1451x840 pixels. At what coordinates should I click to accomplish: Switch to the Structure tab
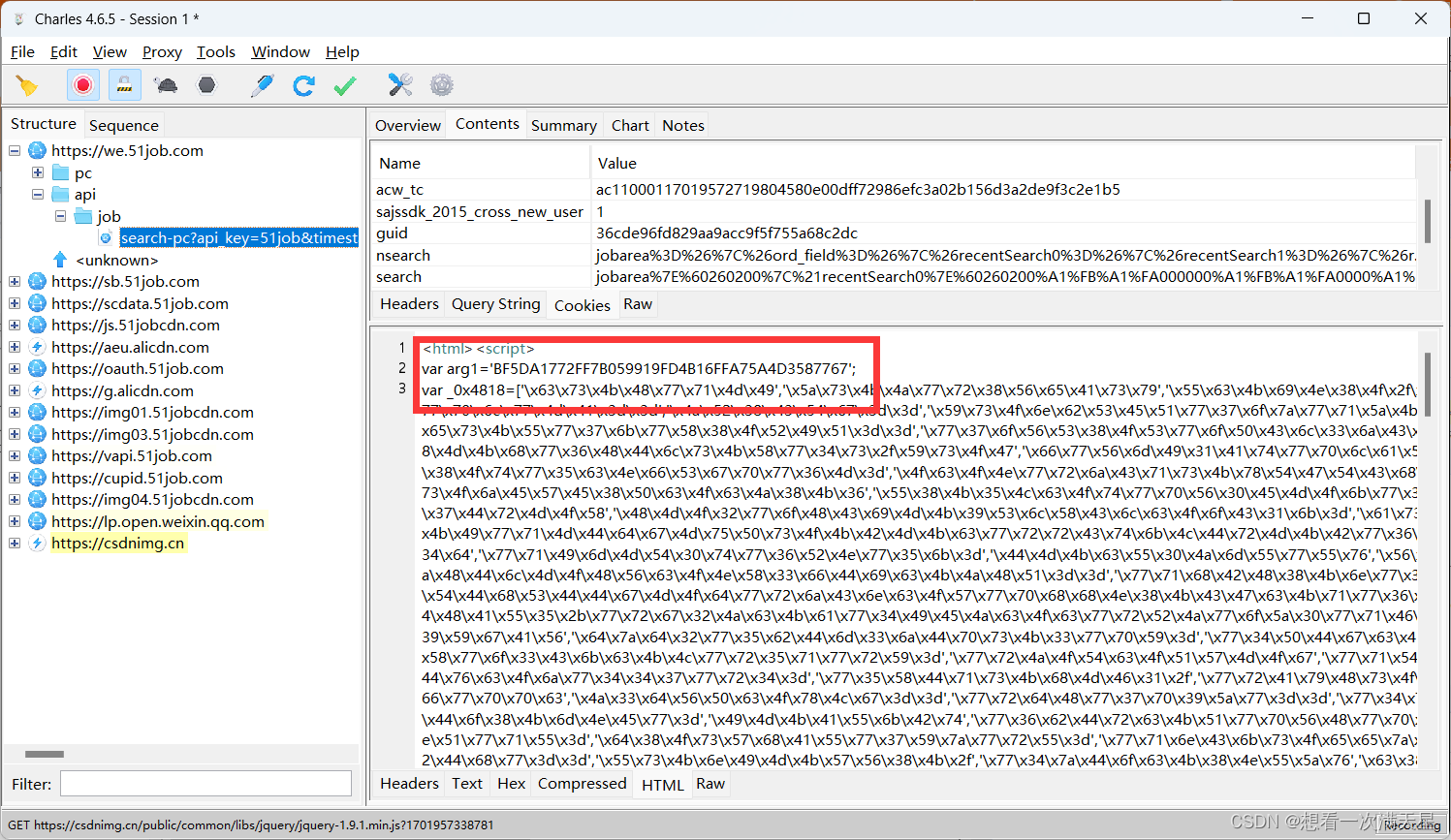44,124
